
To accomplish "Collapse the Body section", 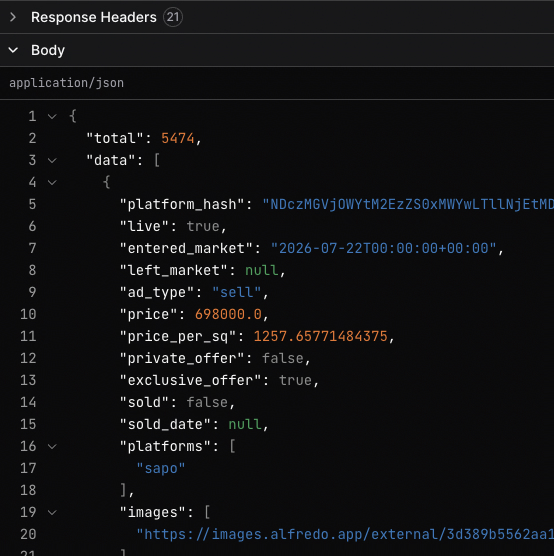I will pos(13,50).
